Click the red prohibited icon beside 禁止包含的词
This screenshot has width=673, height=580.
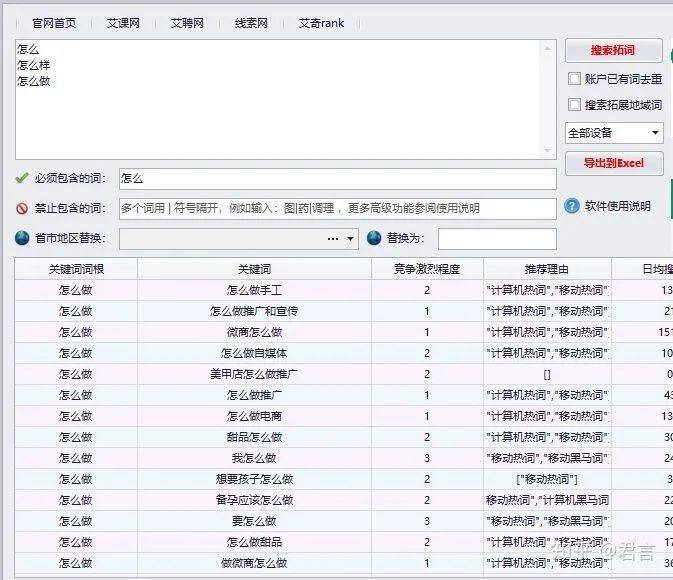[22, 208]
